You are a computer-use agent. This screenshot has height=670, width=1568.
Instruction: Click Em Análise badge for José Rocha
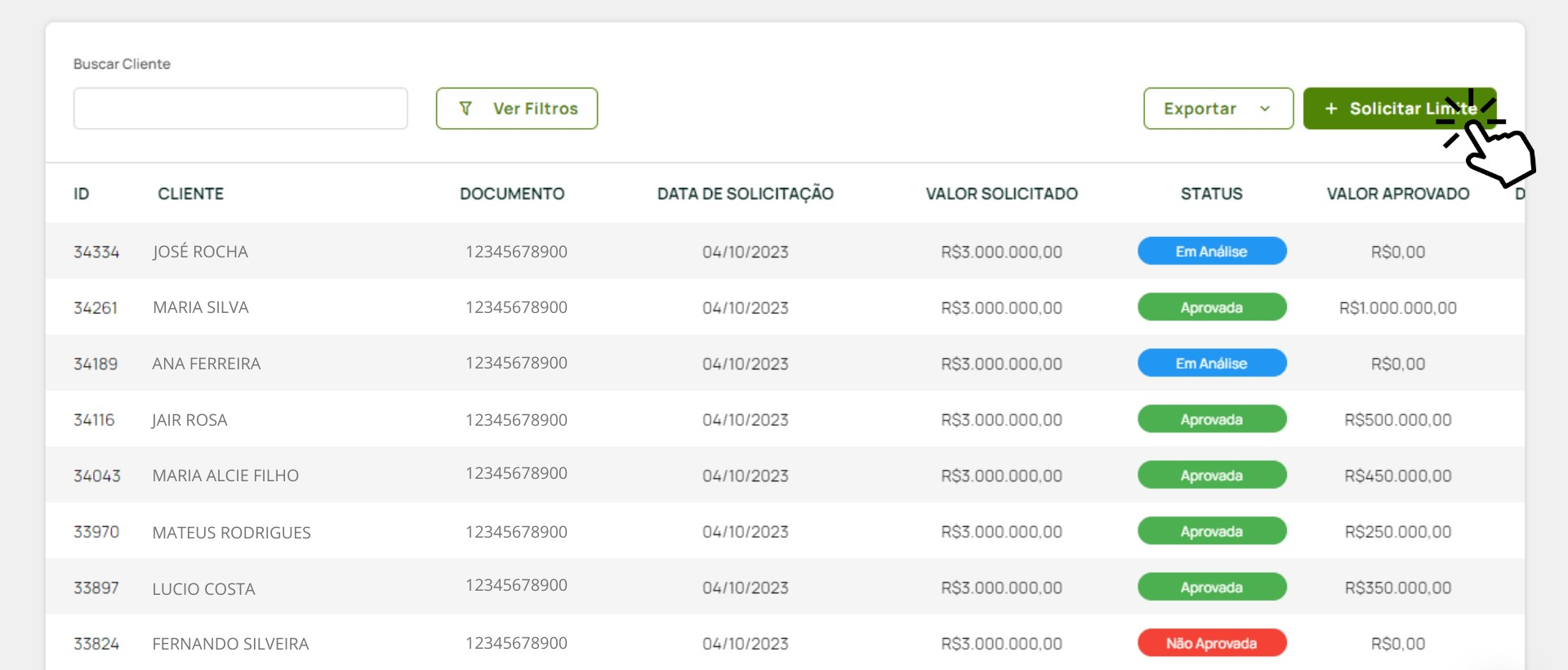pos(1212,252)
